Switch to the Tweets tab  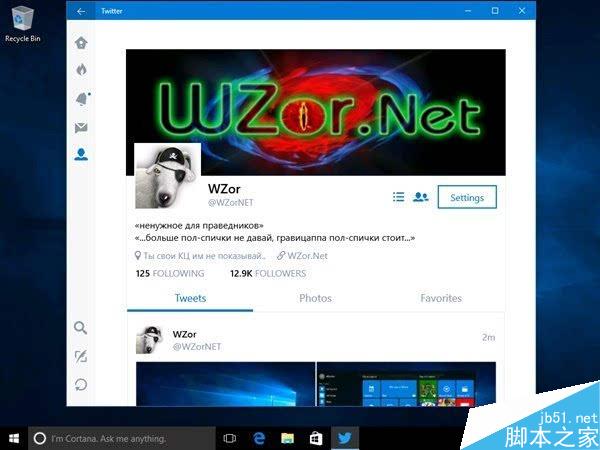click(x=190, y=298)
